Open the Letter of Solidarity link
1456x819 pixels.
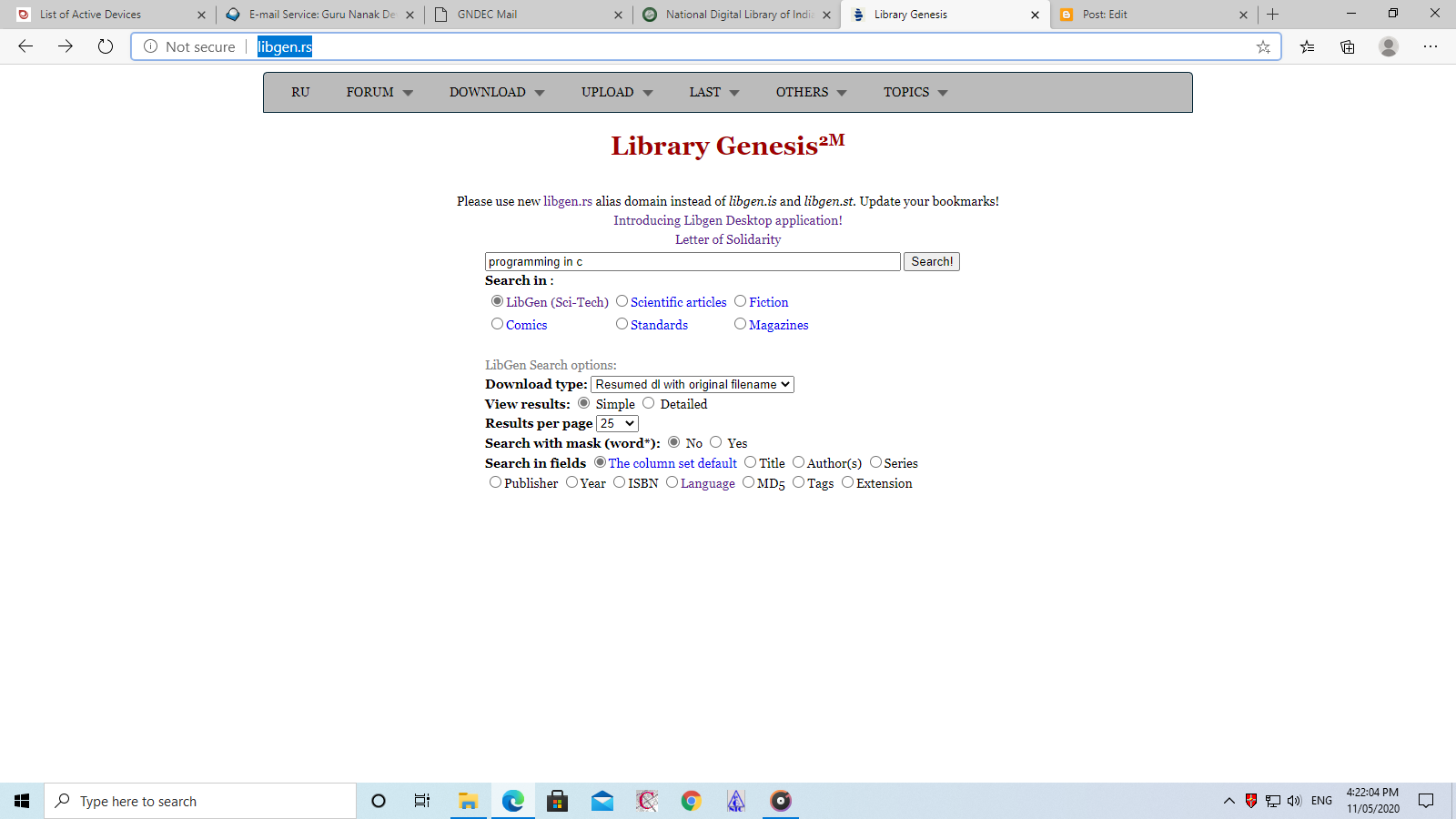click(x=728, y=239)
